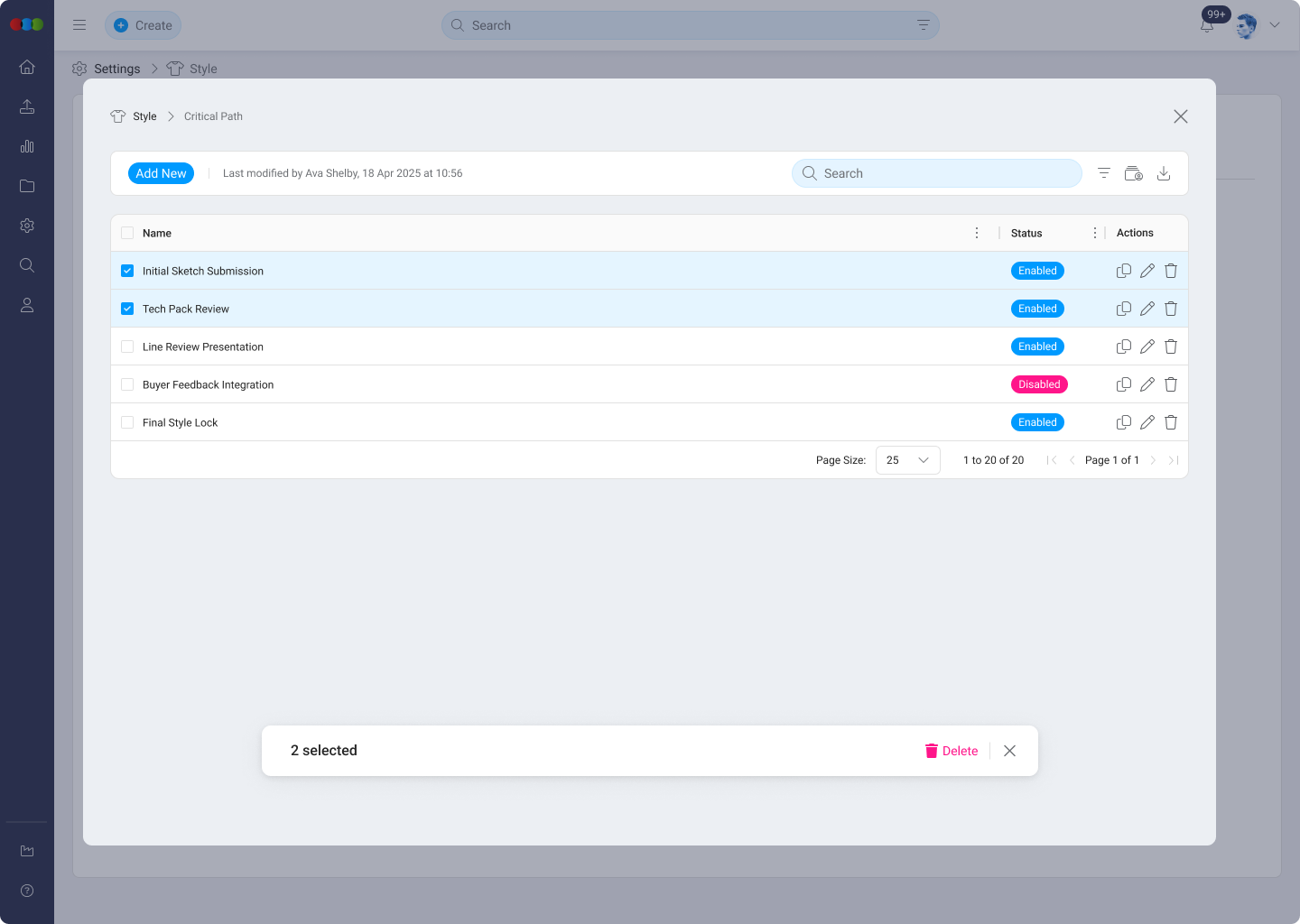
Task: Open the Style breadcrumb link
Action: pyautogui.click(x=144, y=116)
